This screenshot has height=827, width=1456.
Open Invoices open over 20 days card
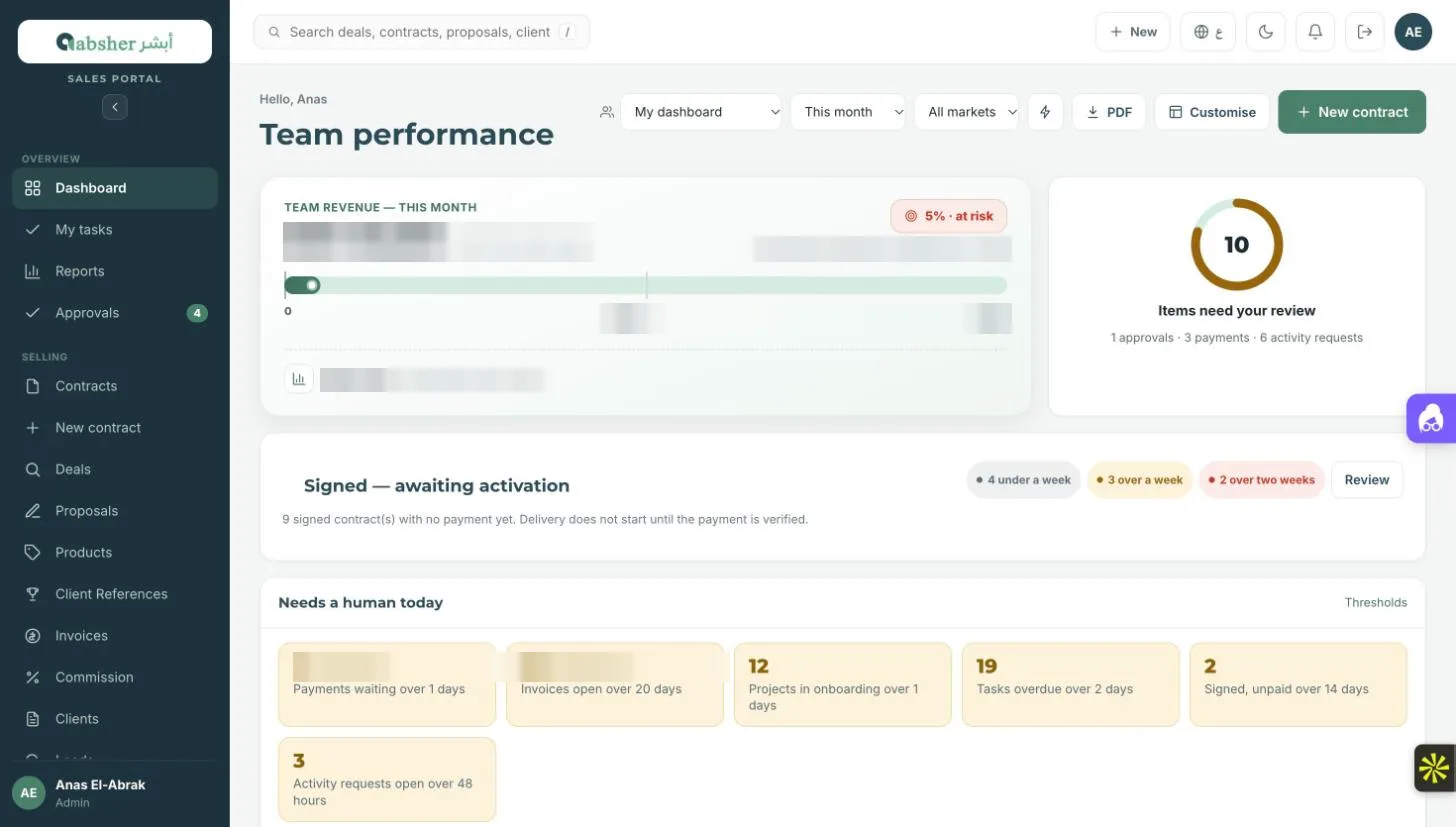[615, 684]
